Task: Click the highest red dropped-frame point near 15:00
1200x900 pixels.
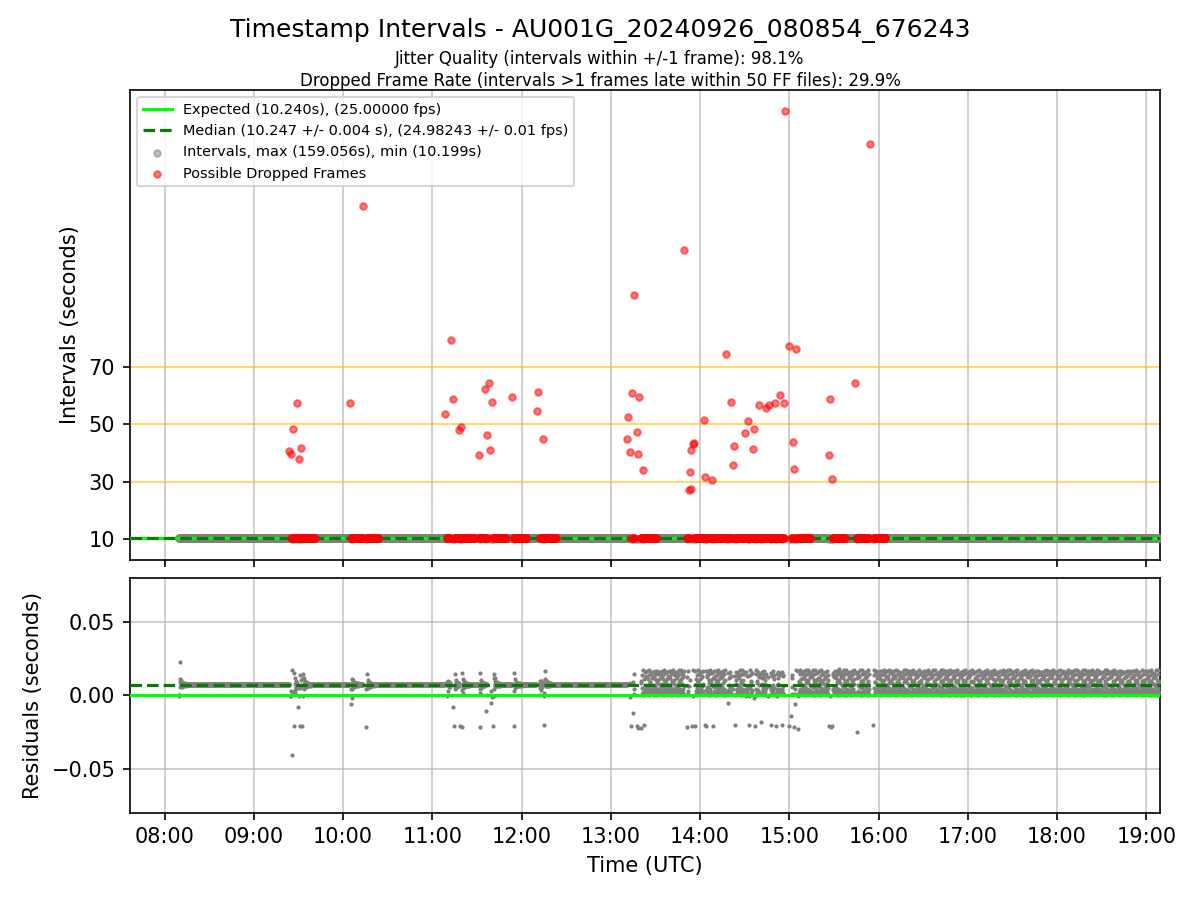Action: (785, 111)
